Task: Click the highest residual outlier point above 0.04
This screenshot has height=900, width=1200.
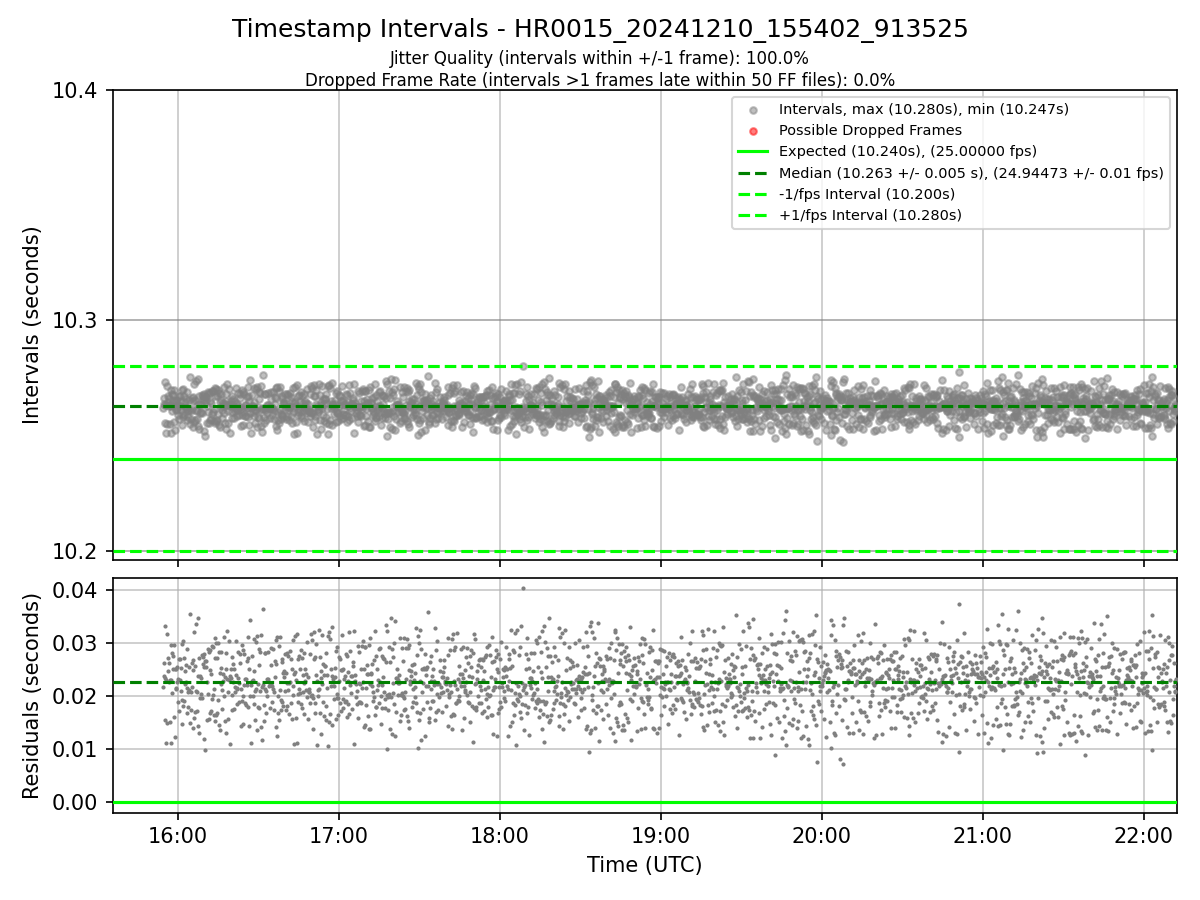Action: (x=523, y=588)
